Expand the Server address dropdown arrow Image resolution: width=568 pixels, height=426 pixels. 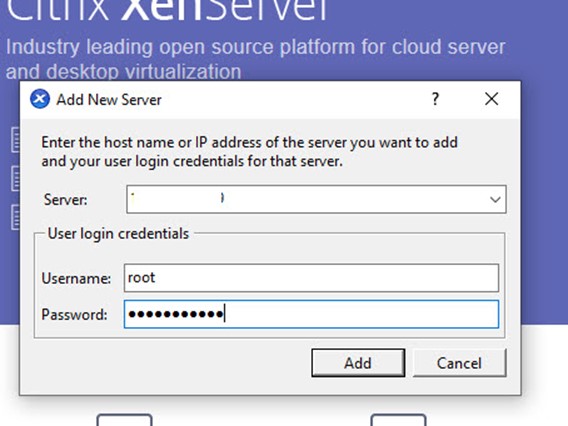tap(495, 199)
